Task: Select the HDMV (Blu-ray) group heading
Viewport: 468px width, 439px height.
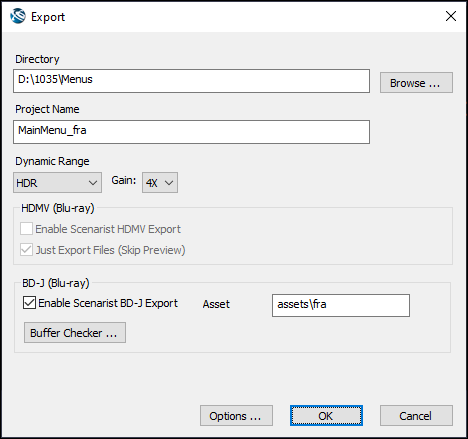Action: [58, 208]
